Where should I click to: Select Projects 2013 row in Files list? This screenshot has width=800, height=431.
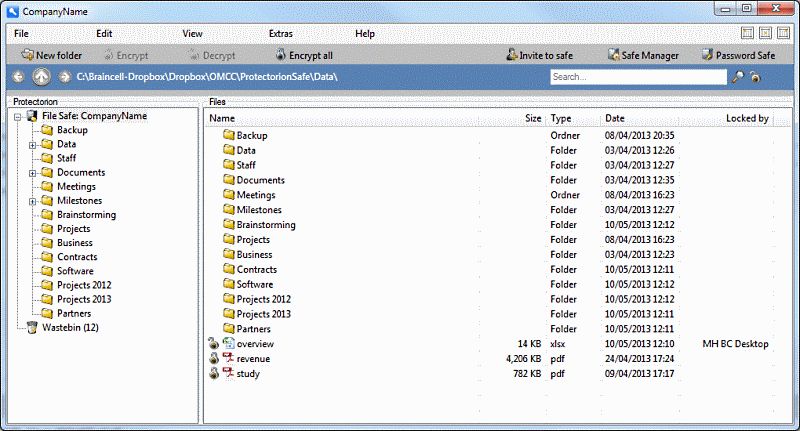497,314
